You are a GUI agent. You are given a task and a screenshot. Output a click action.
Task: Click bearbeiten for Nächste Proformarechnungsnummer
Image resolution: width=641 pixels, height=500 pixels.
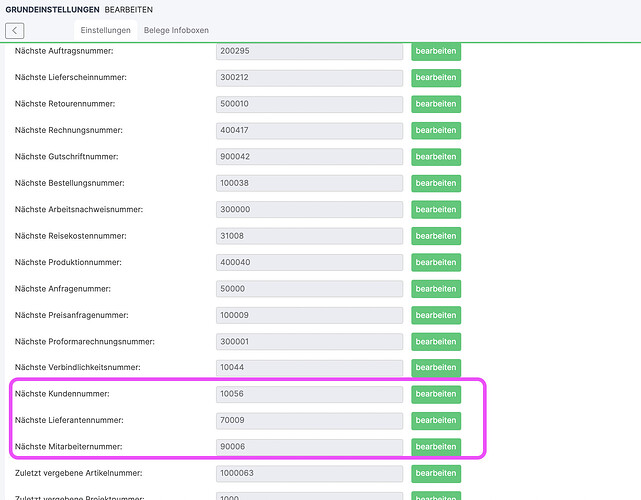point(436,342)
